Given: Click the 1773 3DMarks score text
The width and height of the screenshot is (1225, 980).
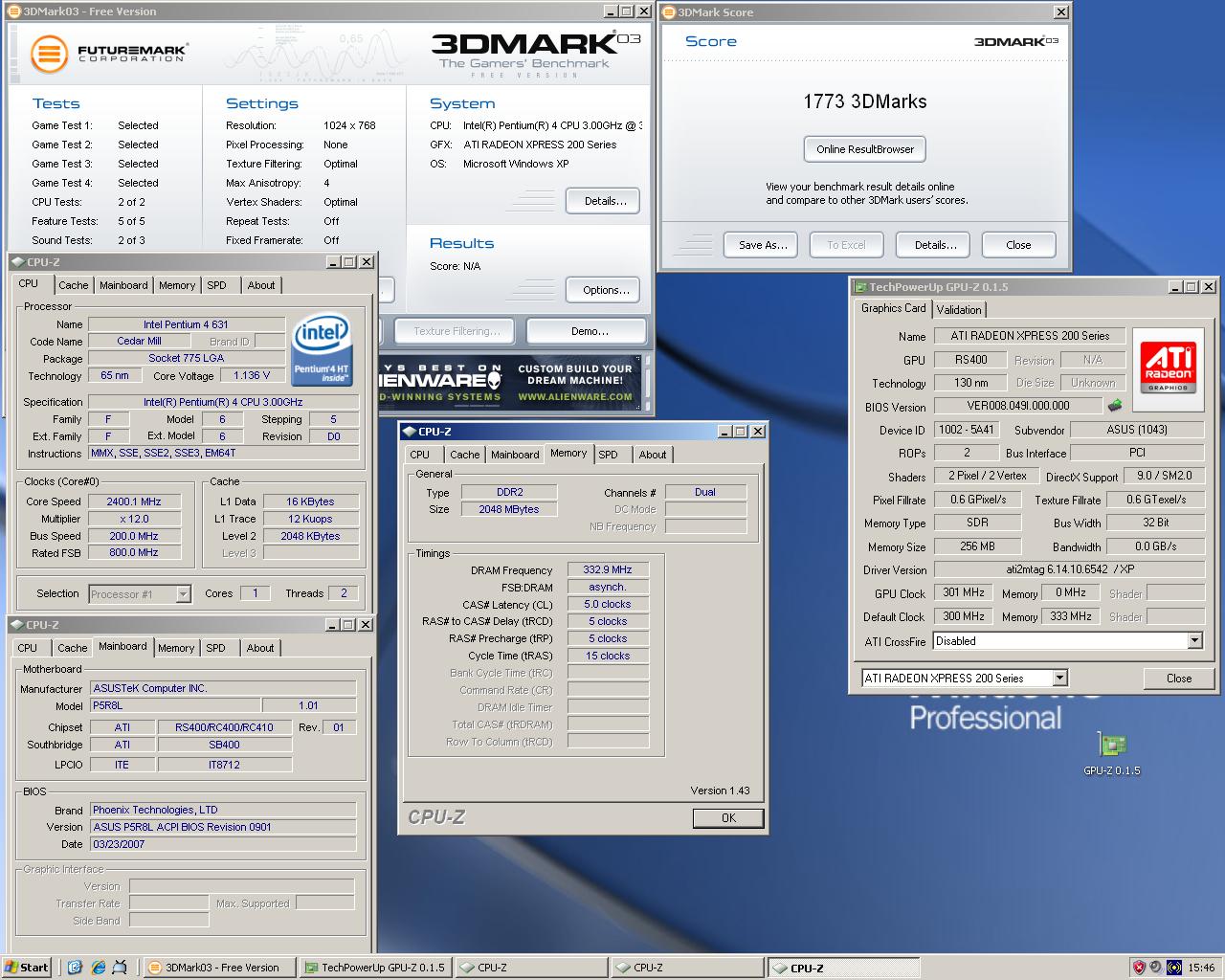Looking at the screenshot, I should pyautogui.click(x=865, y=101).
